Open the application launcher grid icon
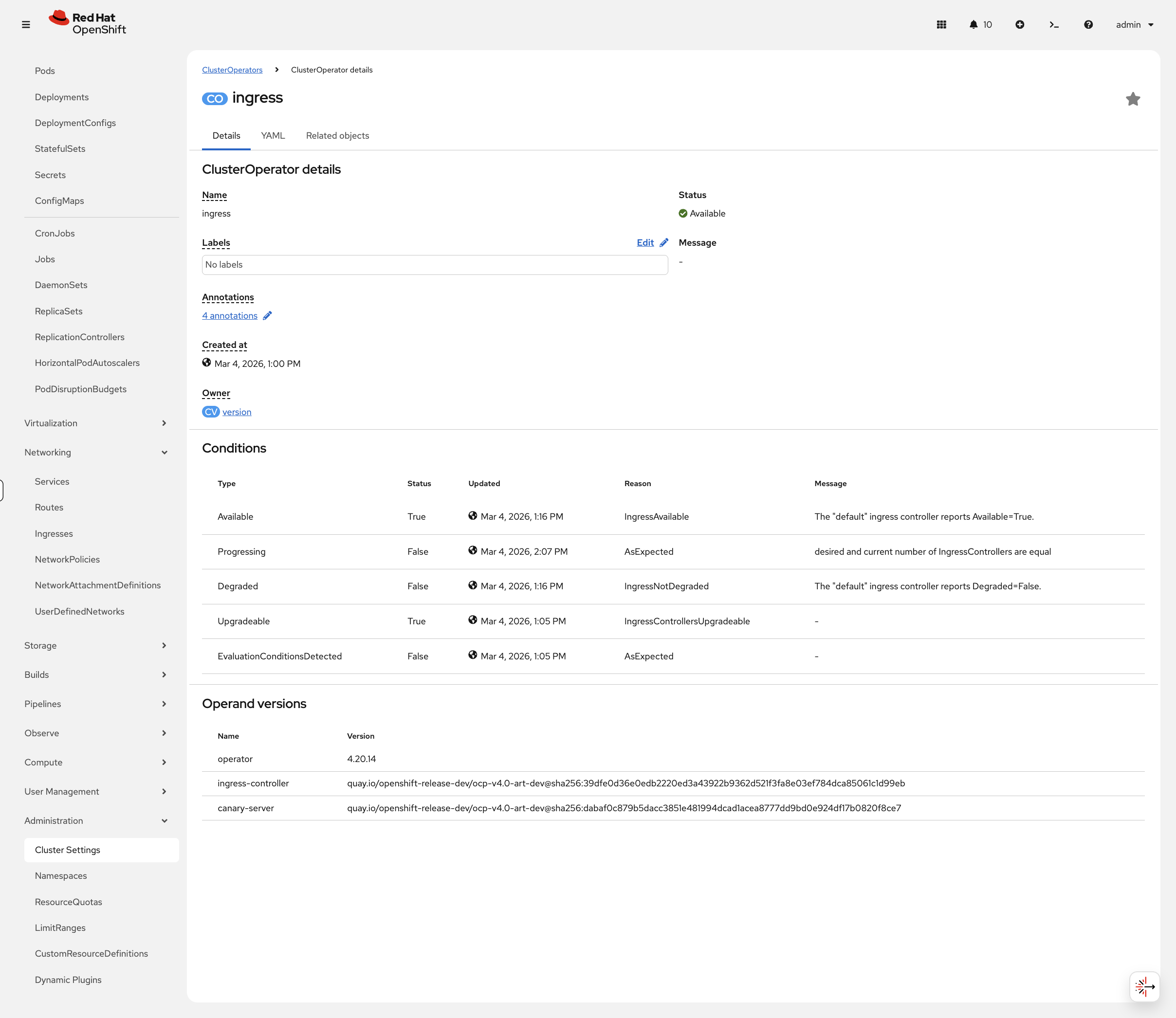 pos(941,24)
